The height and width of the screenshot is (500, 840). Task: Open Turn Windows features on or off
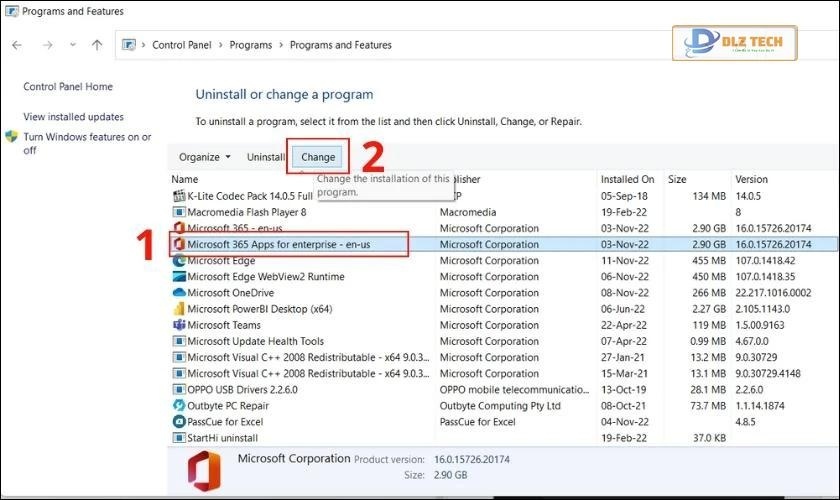87,143
